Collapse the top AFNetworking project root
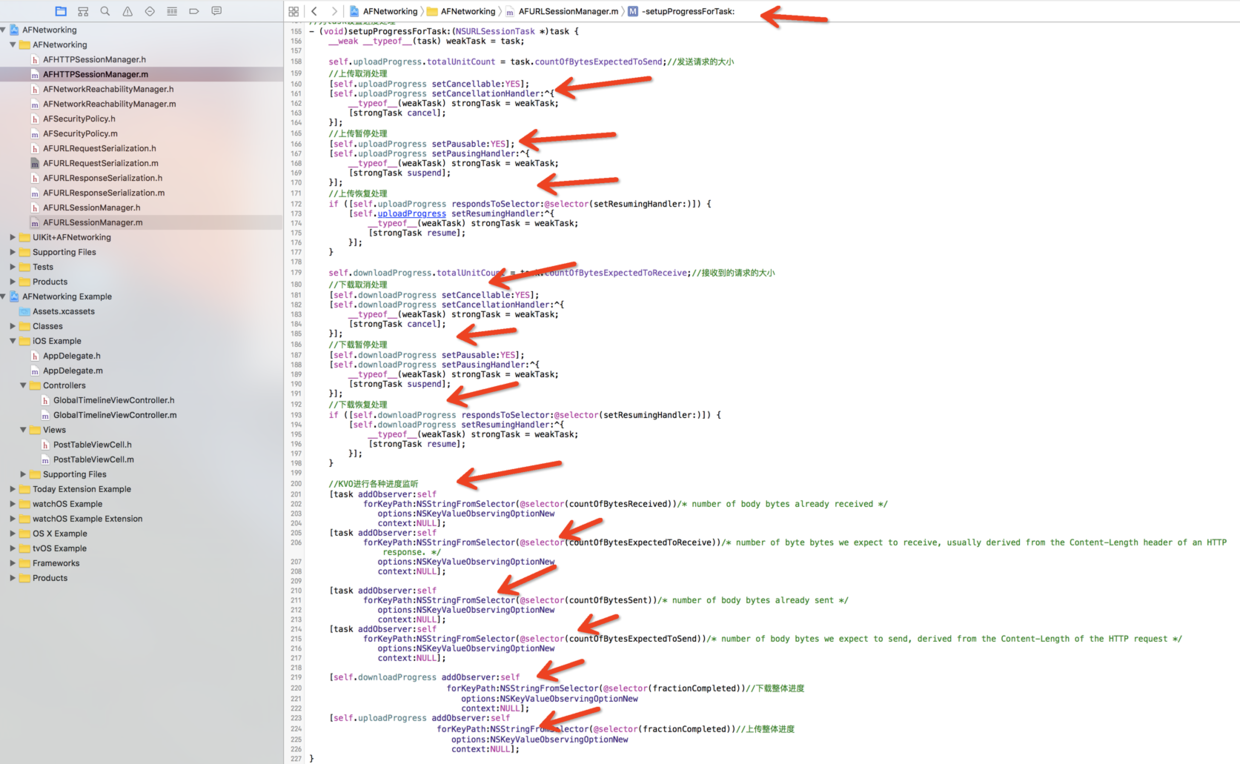Image resolution: width=1240 pixels, height=764 pixels. 4,30
